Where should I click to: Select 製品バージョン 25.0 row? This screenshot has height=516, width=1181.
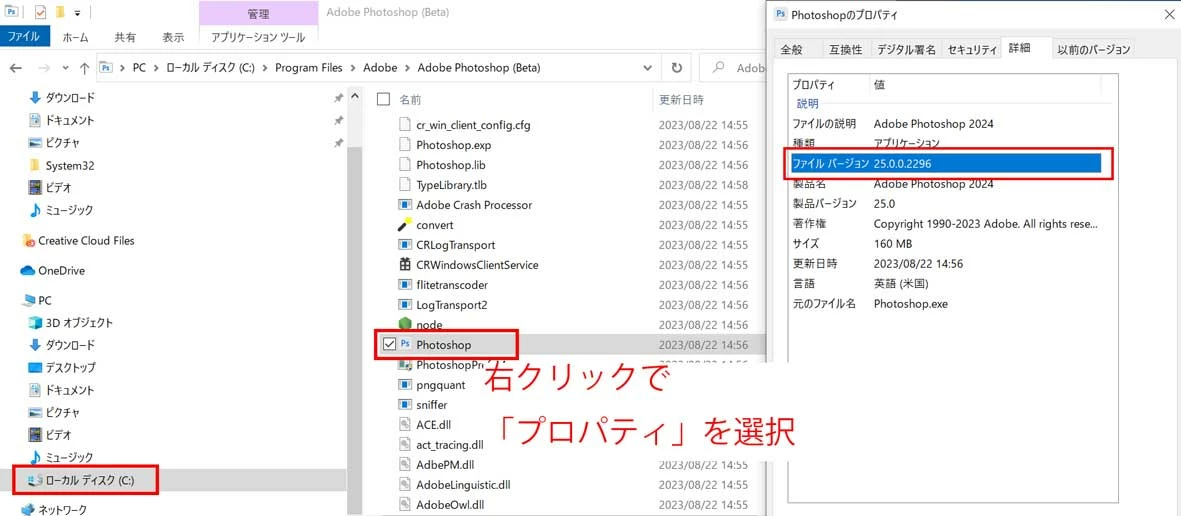[x=945, y=203]
